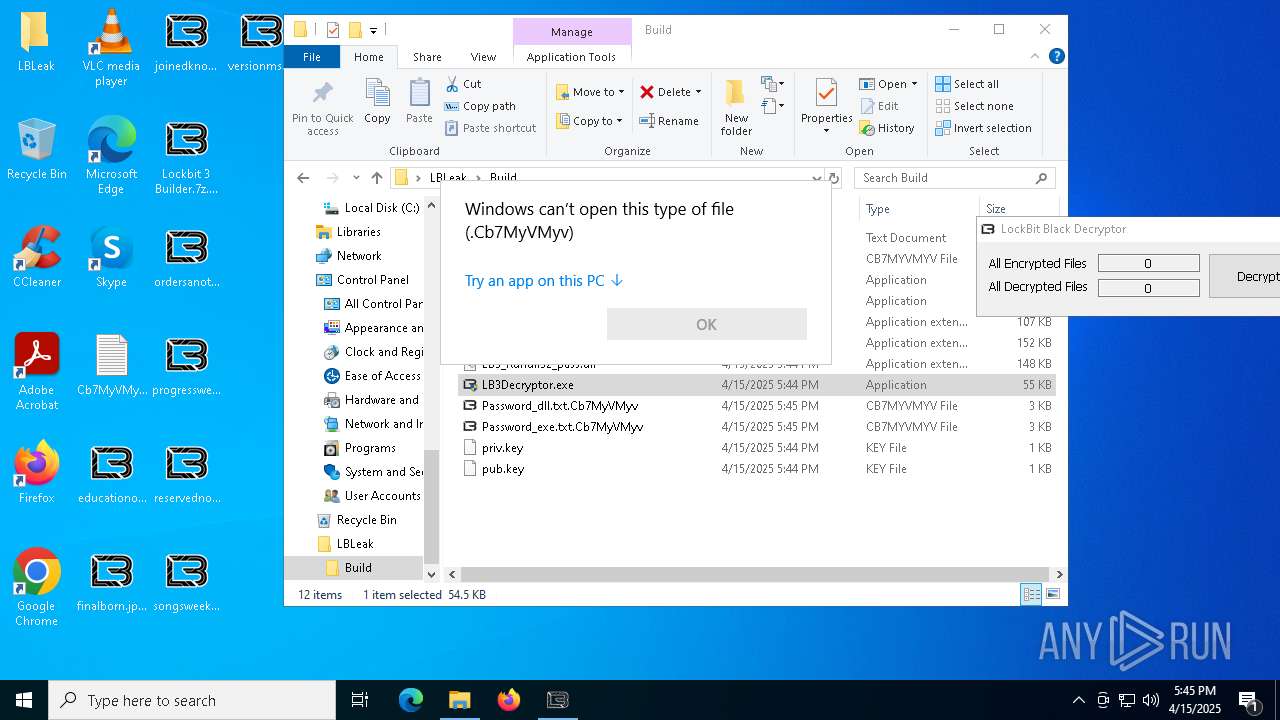Collapse the ribbon with the chevron
The image size is (1280, 720).
(x=1035, y=57)
